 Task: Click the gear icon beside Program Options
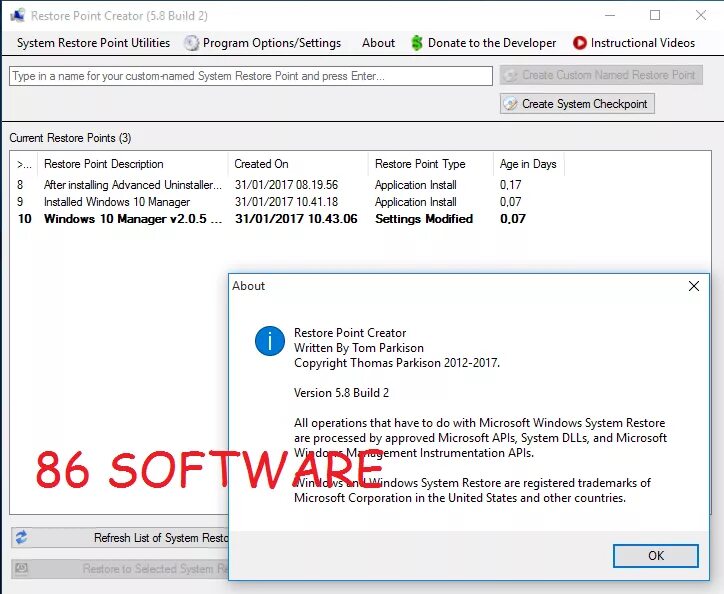pos(191,43)
